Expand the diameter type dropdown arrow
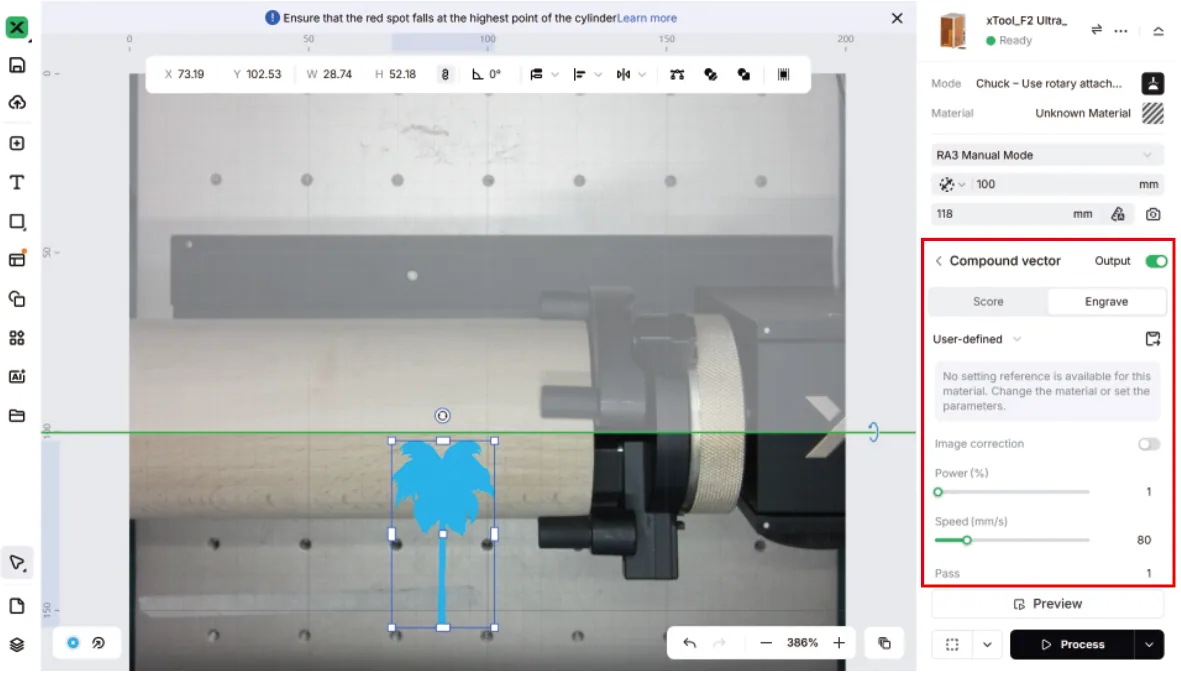 (x=962, y=184)
